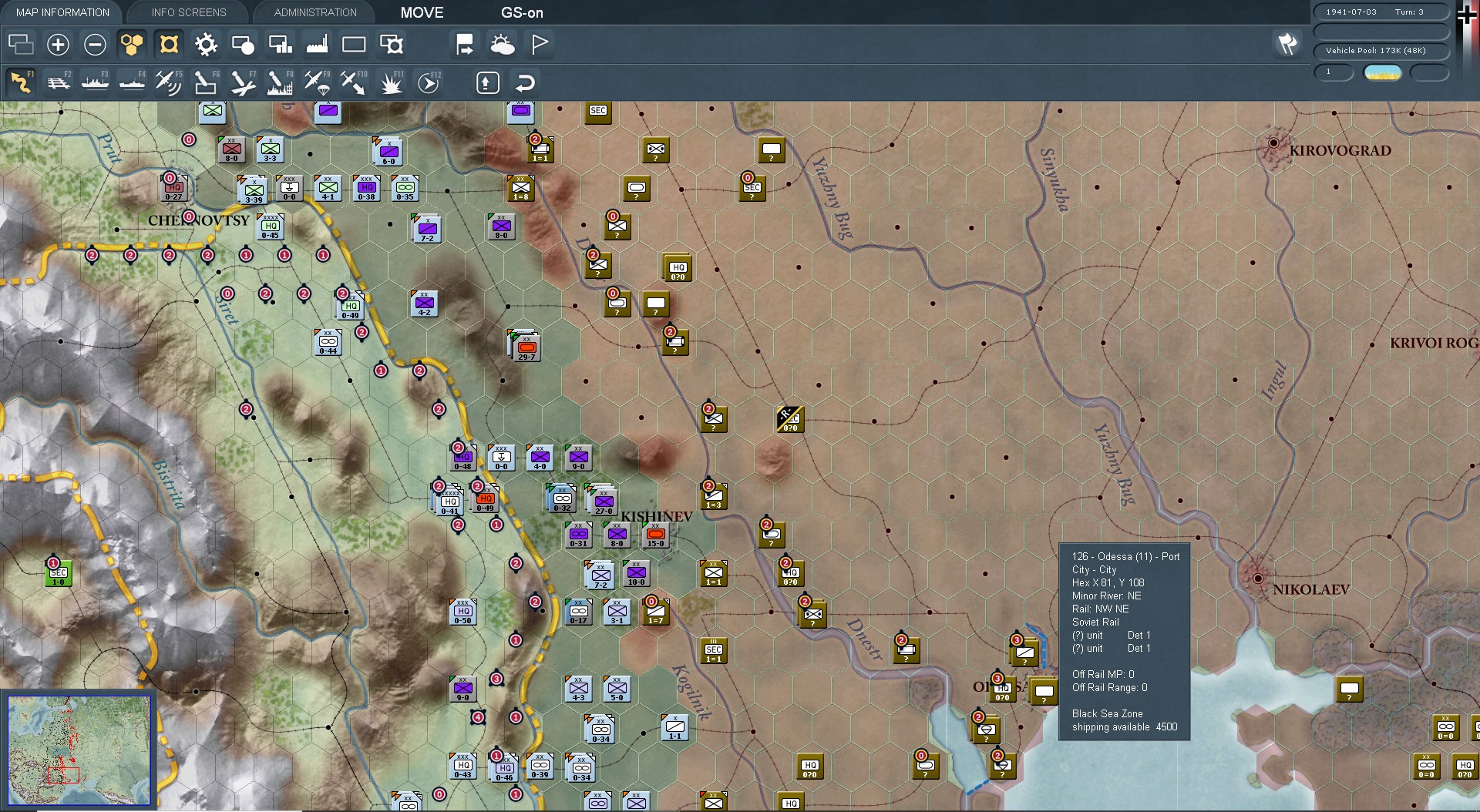Click the NIKOLAEV city label
The width and height of the screenshot is (1480, 812).
[1310, 589]
